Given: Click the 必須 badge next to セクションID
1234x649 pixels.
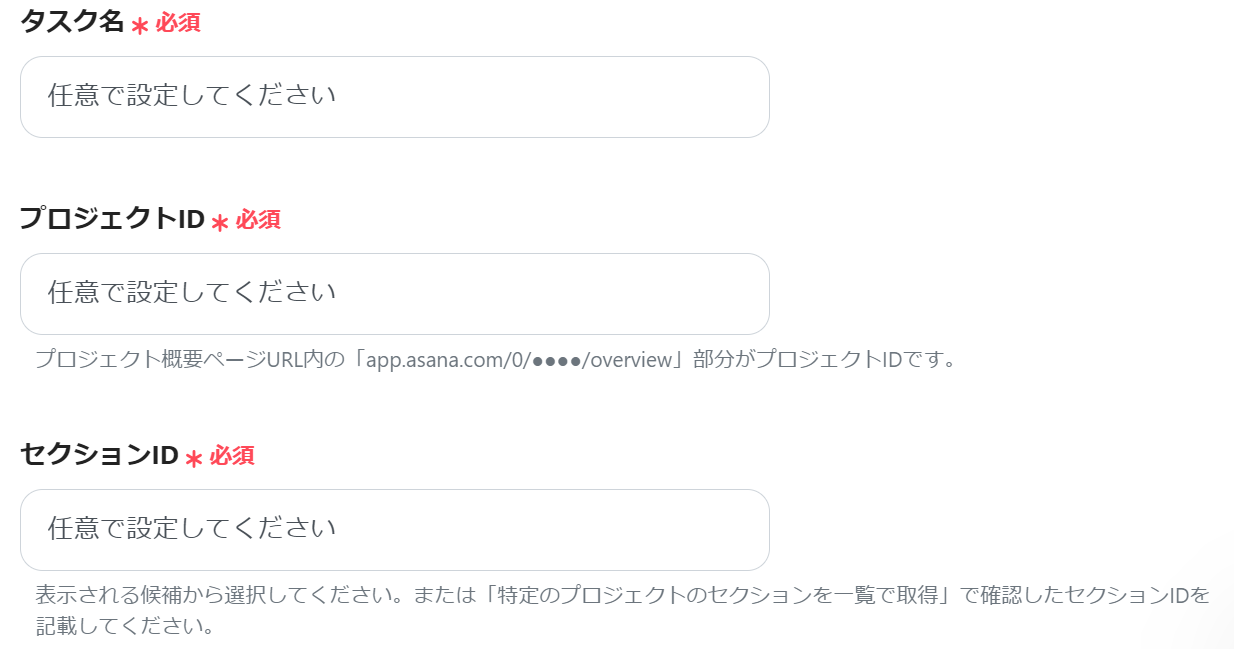Looking at the screenshot, I should pos(232,455).
